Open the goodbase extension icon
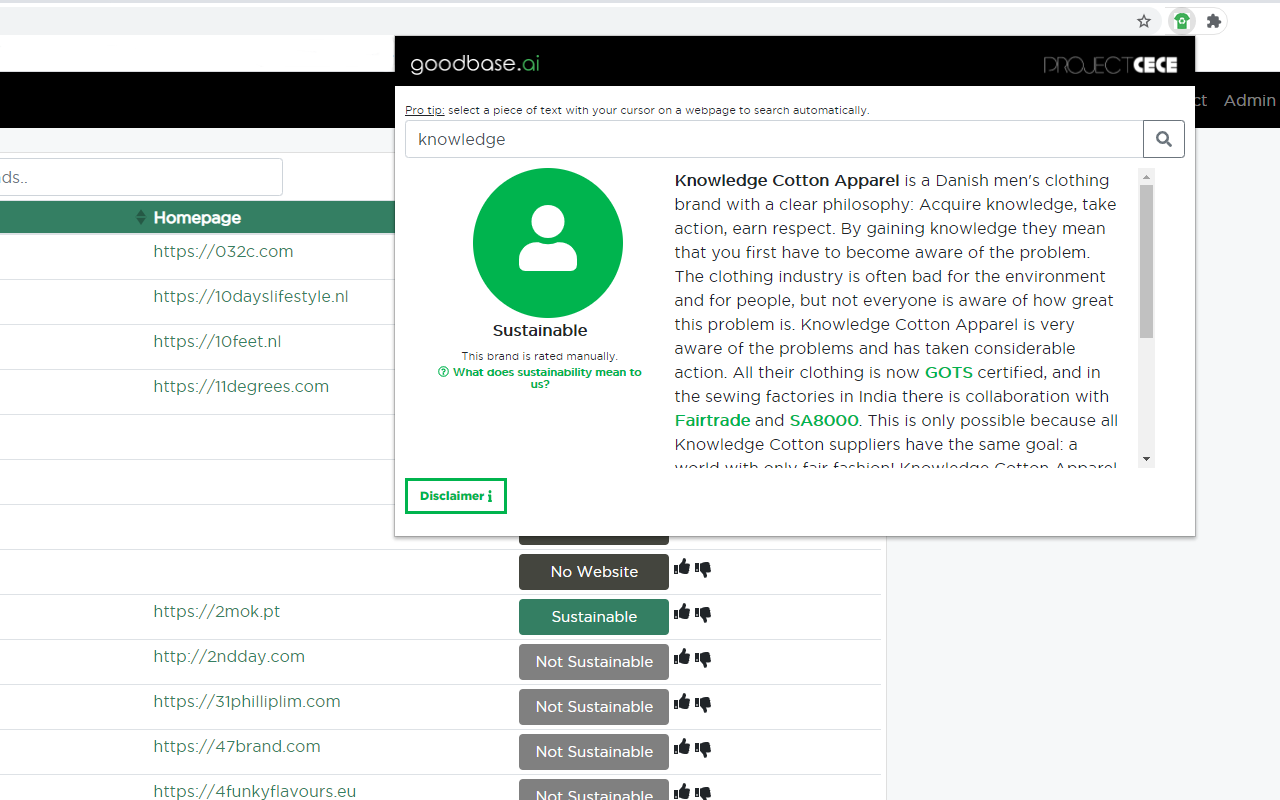The height and width of the screenshot is (800, 1280). pos(1182,21)
